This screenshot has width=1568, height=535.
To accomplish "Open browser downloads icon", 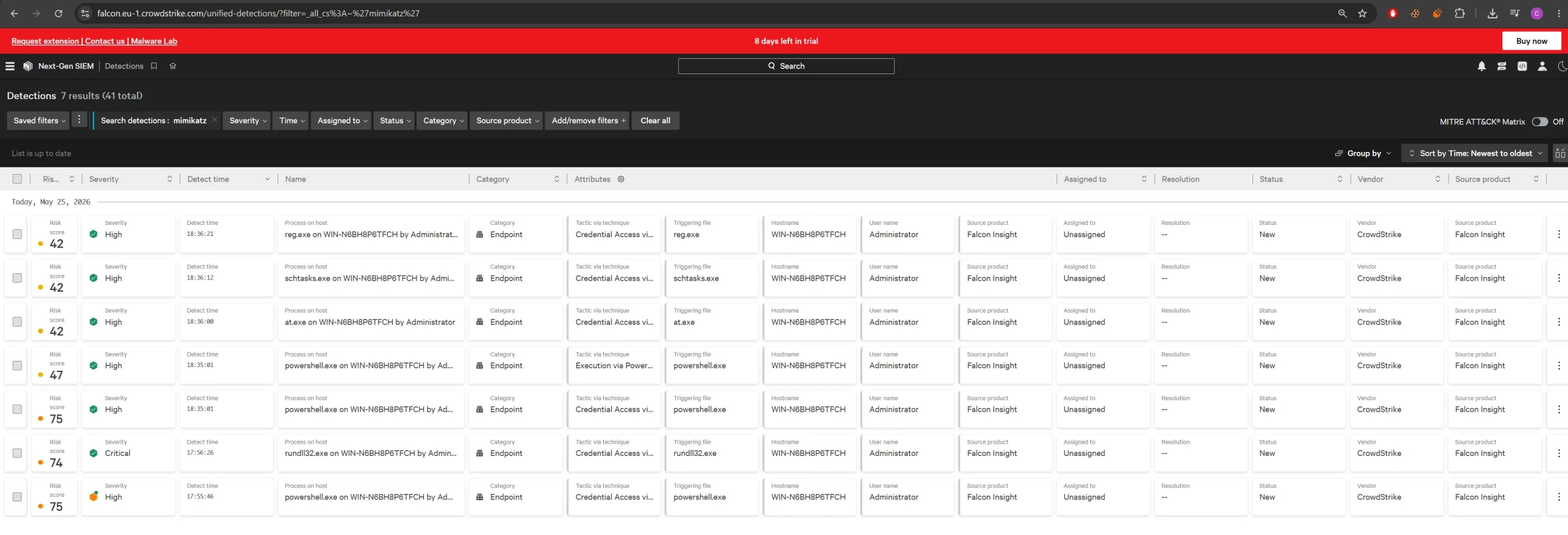I will [x=1492, y=13].
